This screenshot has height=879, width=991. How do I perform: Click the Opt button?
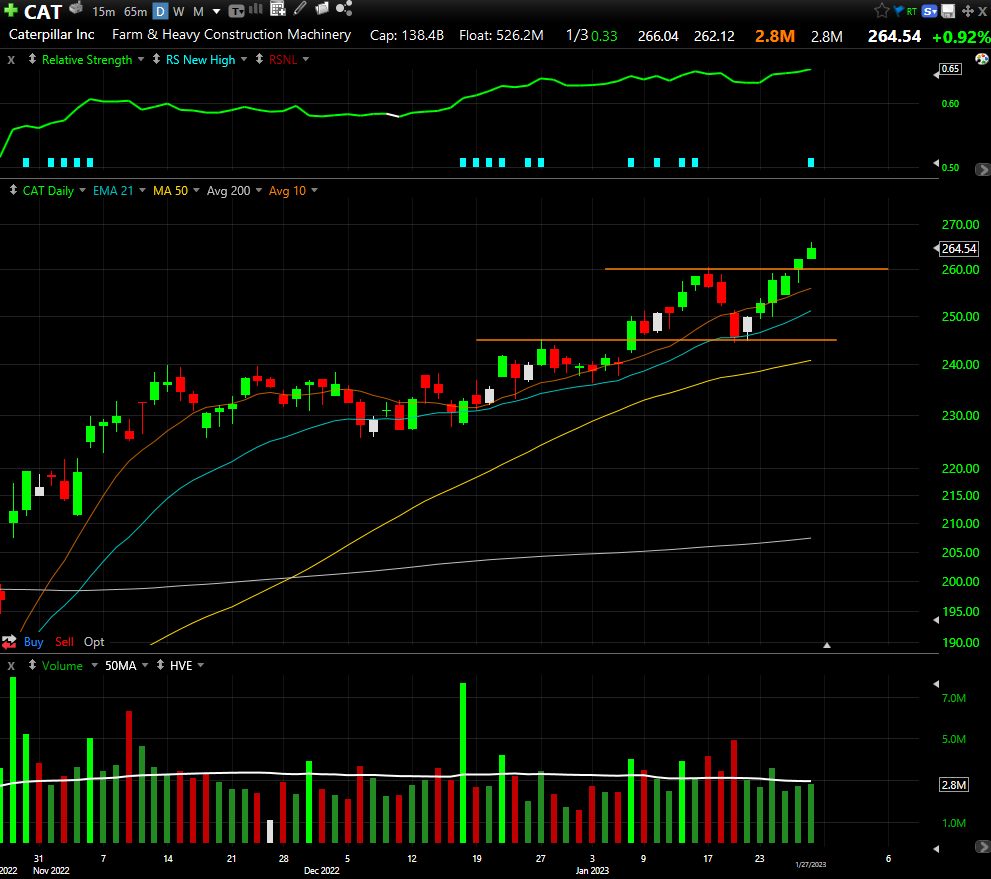point(94,642)
